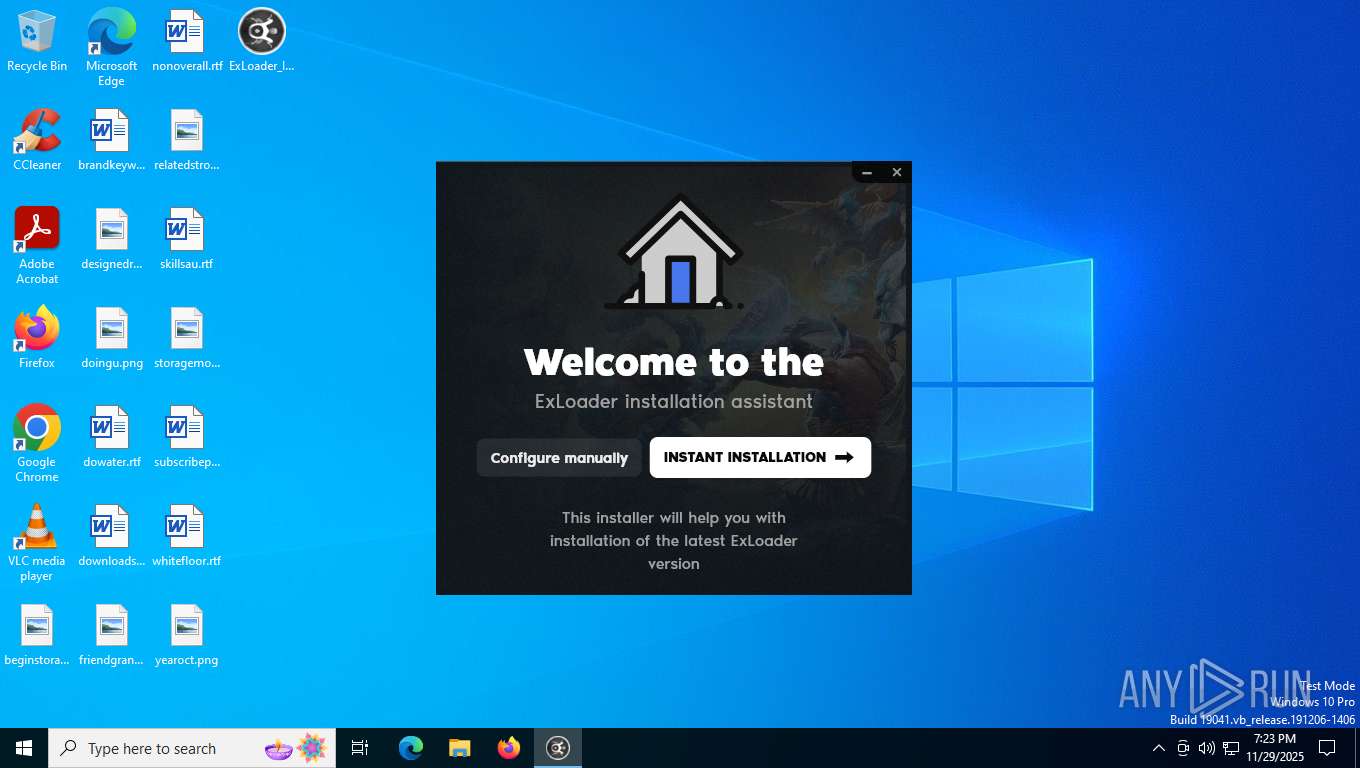This screenshot has height=768, width=1360.
Task: Open Firefox from the taskbar
Action: [x=509, y=748]
